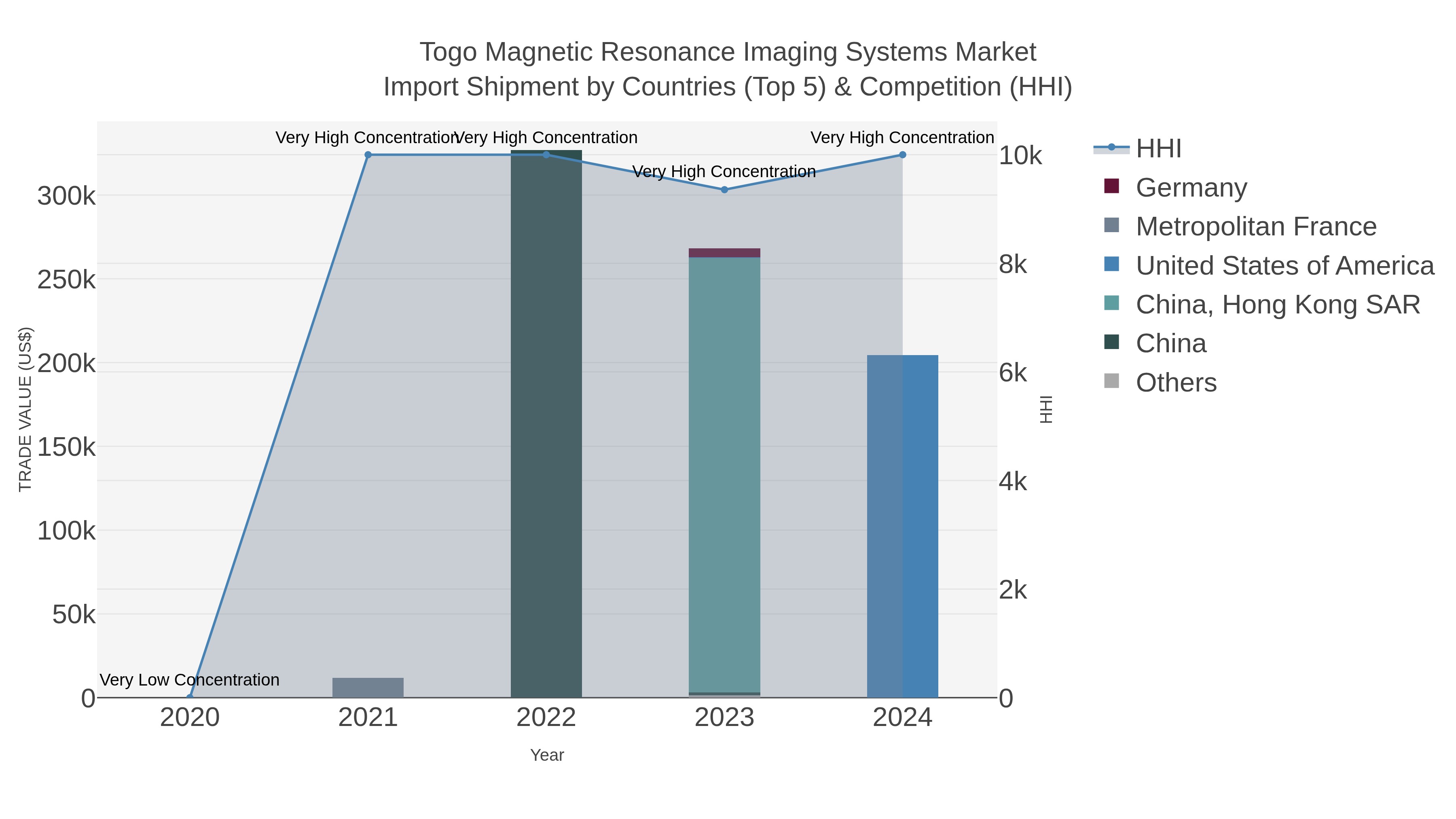Click the 'Very Low Concentration' annotation
The width and height of the screenshot is (1456, 819).
(189, 679)
